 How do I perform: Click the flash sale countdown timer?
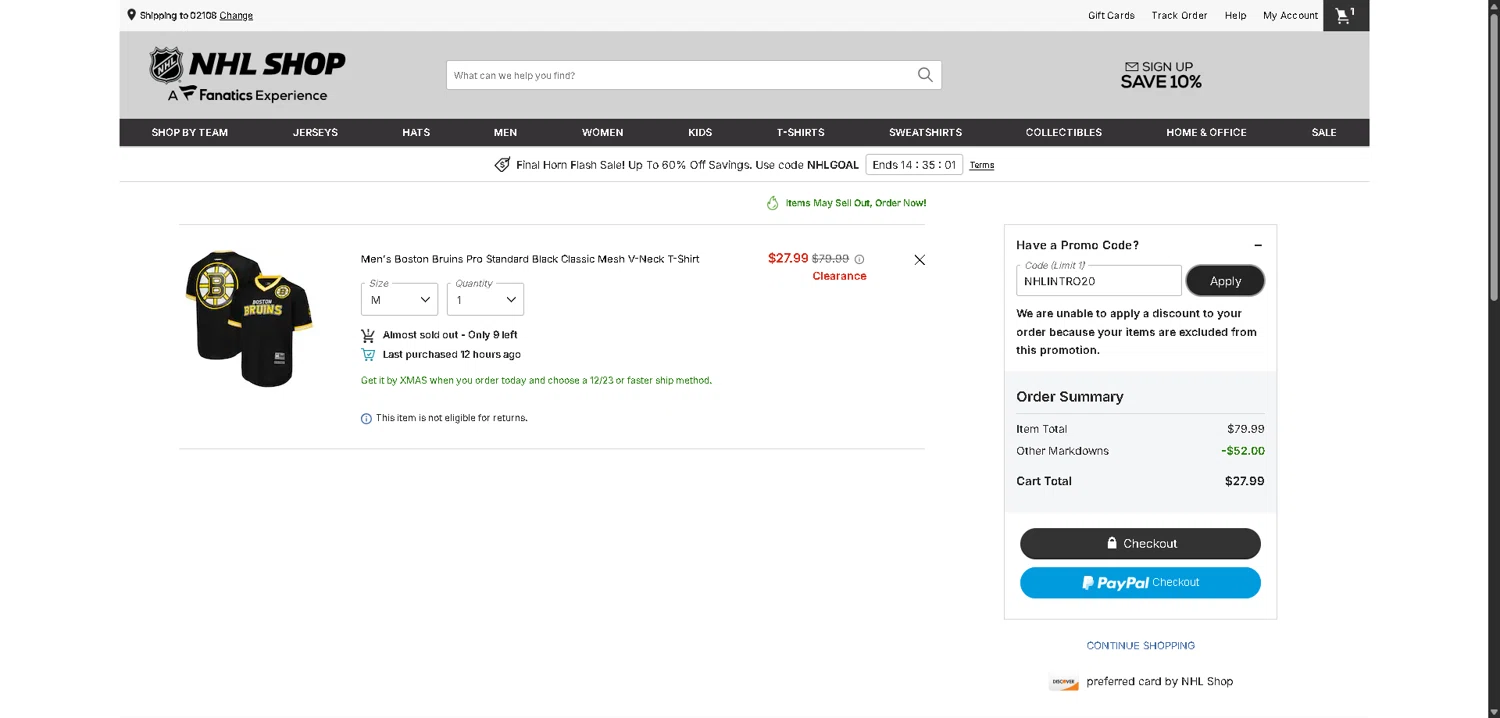pyautogui.click(x=914, y=165)
